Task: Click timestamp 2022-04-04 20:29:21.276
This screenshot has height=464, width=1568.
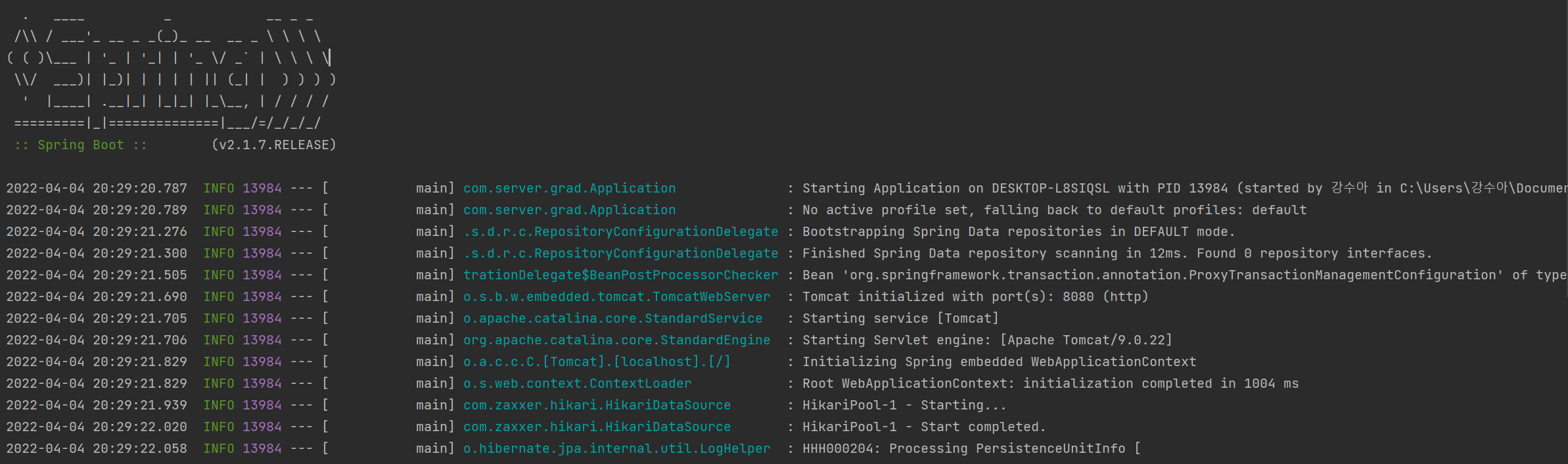Action: tap(97, 231)
